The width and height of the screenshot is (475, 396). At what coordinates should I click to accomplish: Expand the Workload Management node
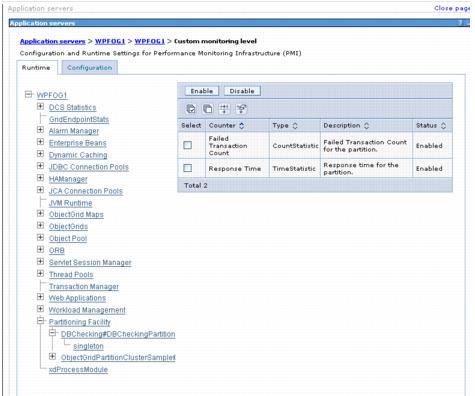(x=41, y=309)
